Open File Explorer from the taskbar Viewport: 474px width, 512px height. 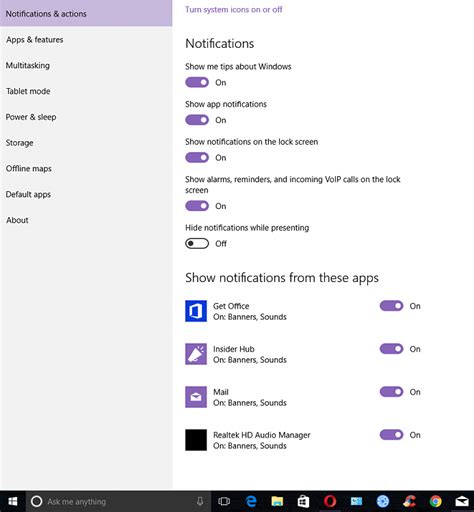click(277, 501)
